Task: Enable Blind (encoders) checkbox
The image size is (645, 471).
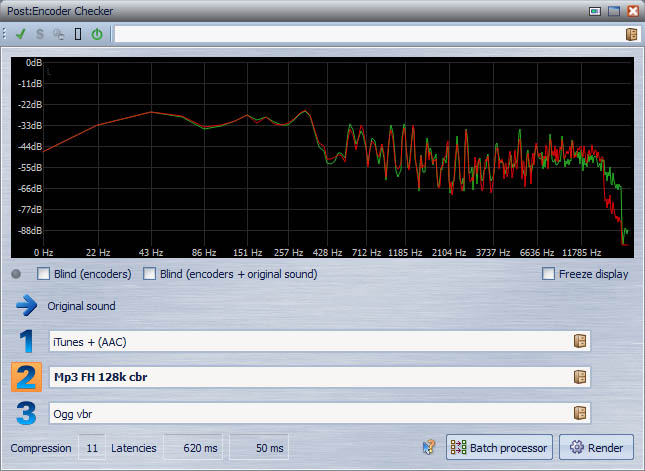Action: click(x=44, y=274)
